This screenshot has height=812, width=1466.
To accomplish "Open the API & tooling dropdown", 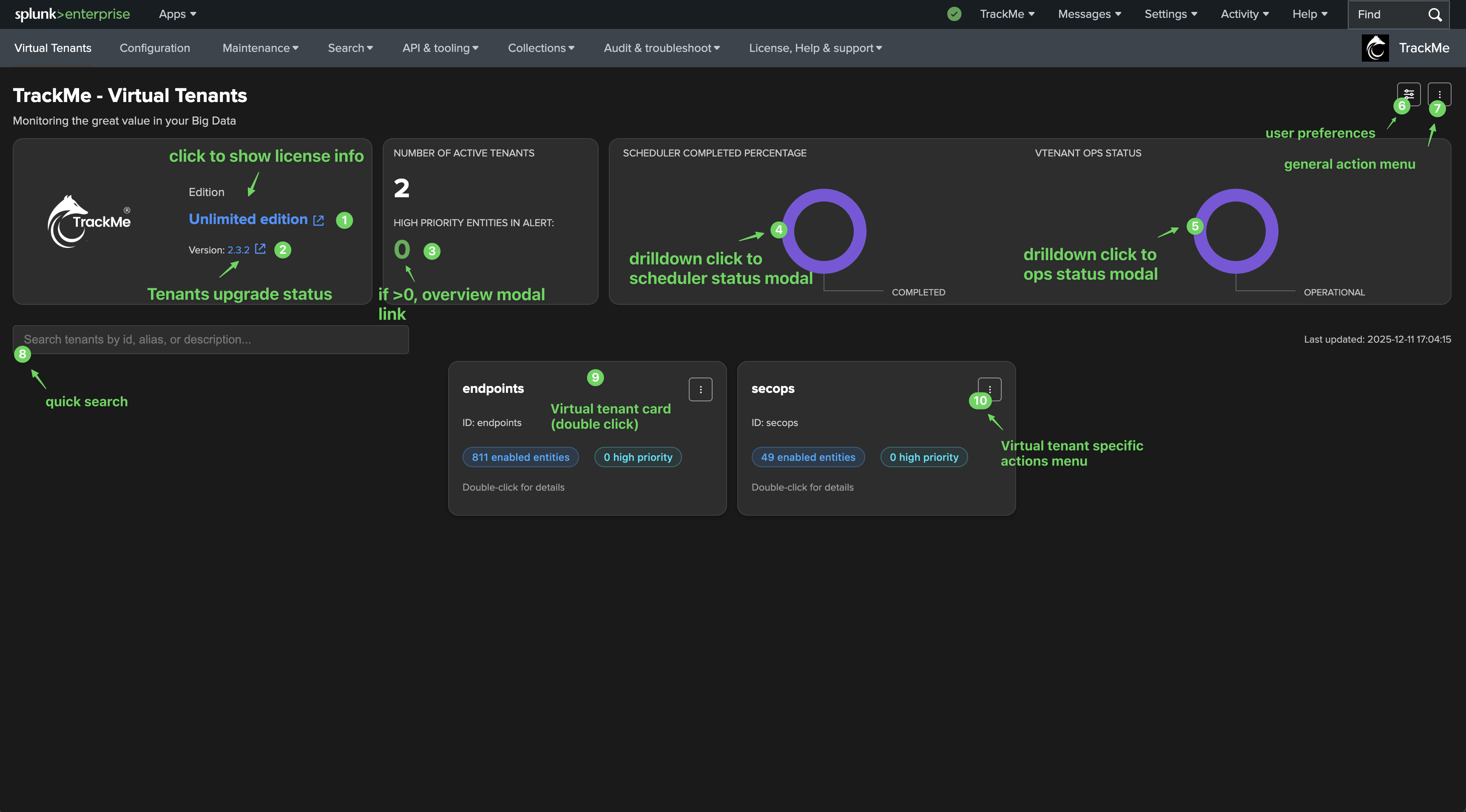I will point(440,48).
